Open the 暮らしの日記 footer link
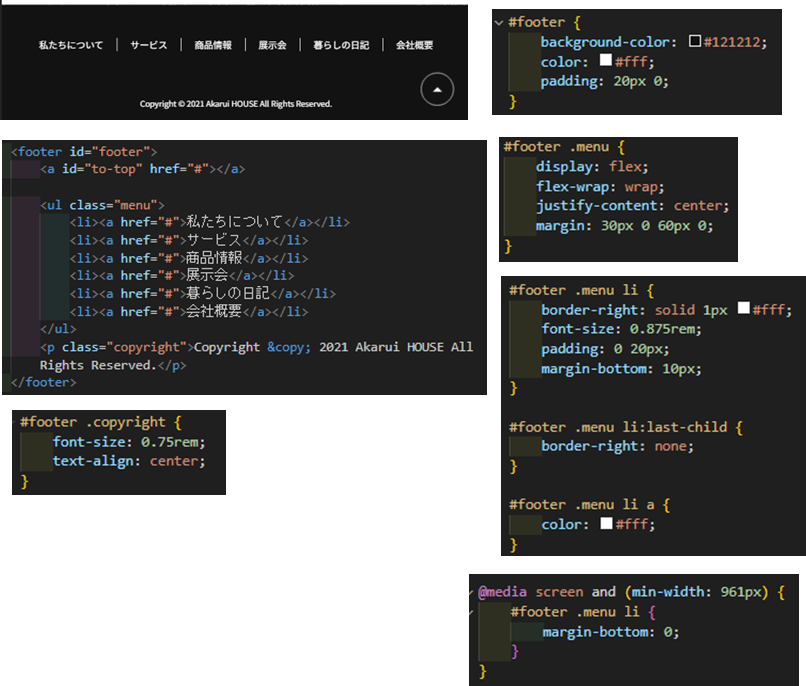 click(341, 45)
